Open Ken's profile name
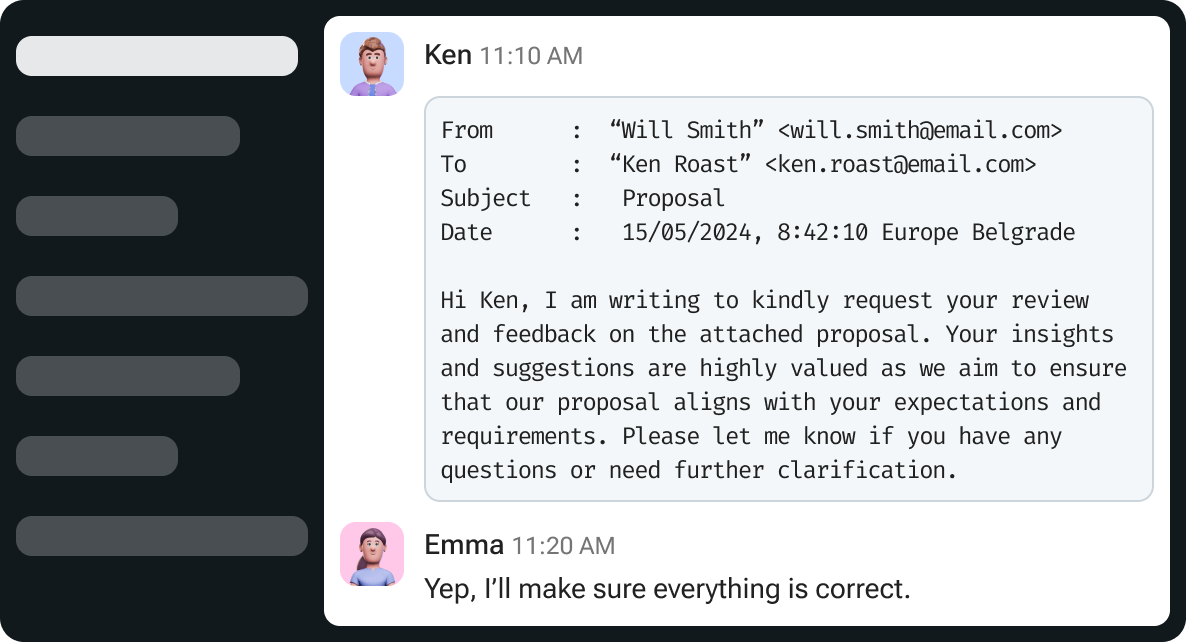 [x=448, y=55]
